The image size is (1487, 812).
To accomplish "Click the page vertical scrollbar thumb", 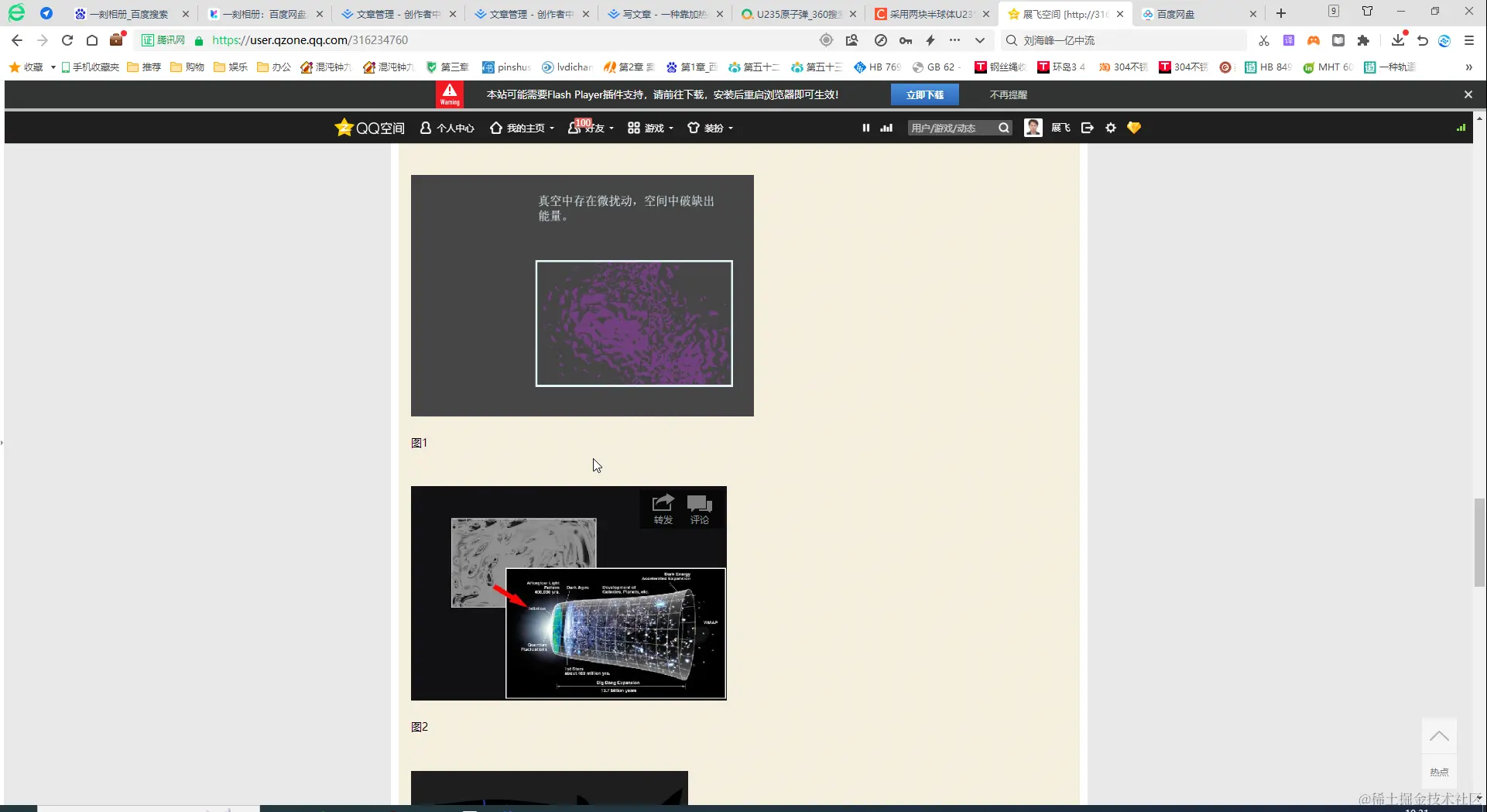I will [1479, 543].
